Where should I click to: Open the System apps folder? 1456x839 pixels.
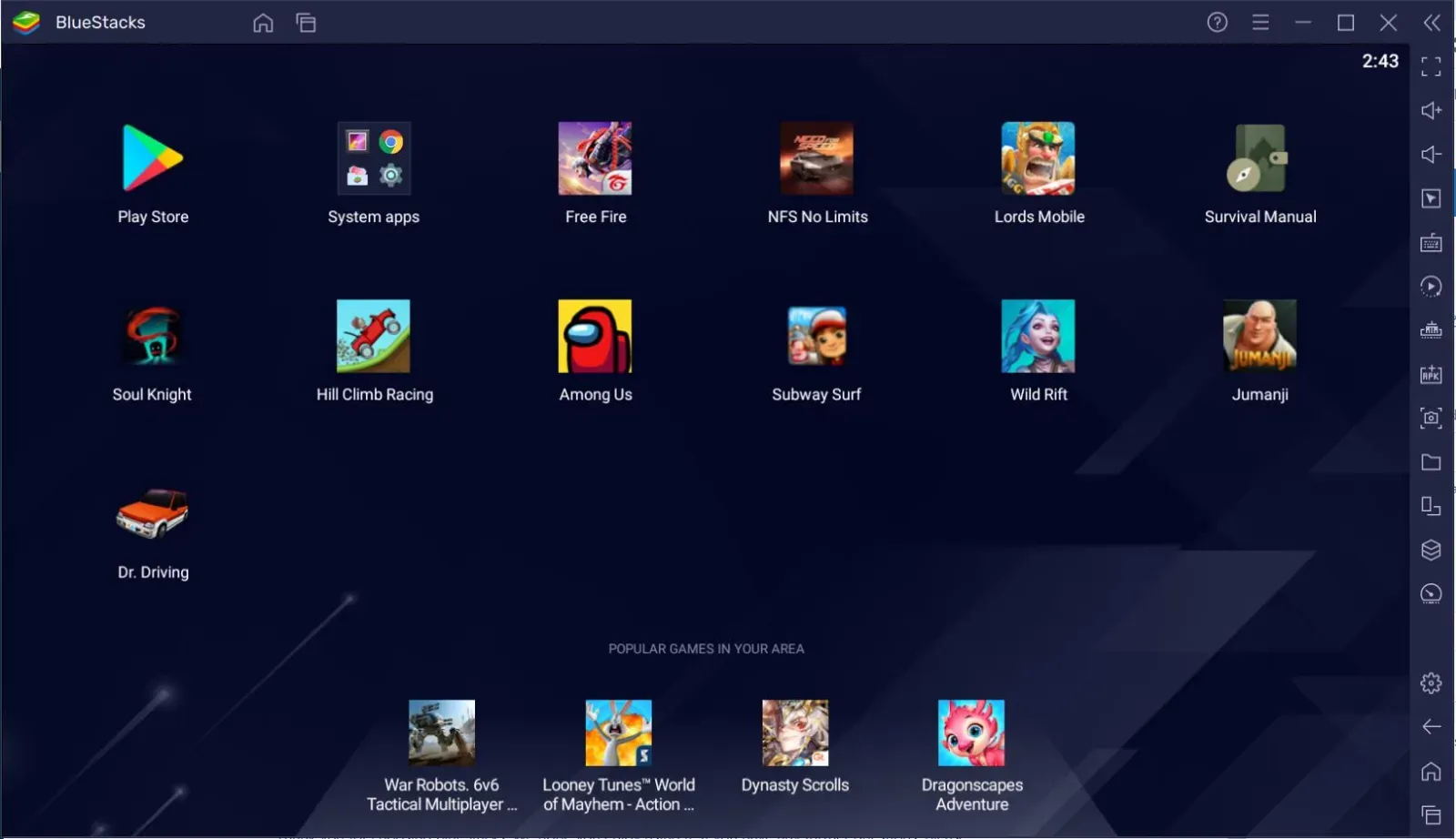(374, 158)
